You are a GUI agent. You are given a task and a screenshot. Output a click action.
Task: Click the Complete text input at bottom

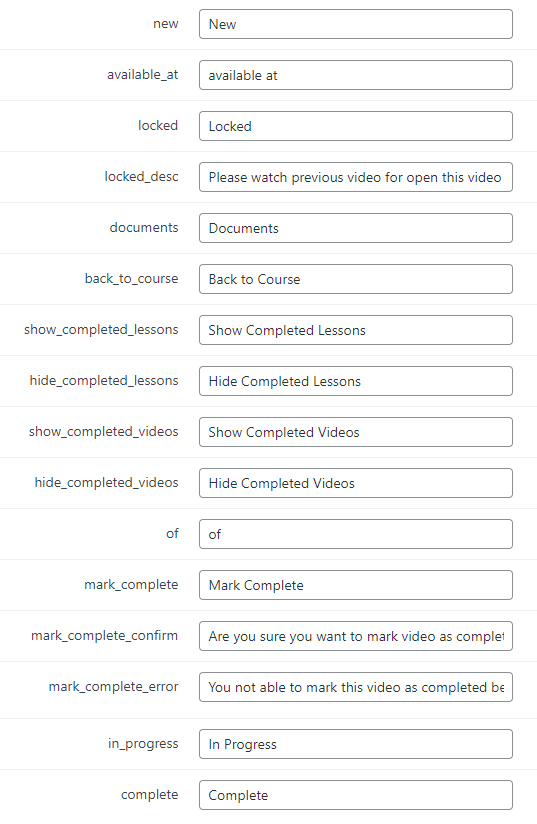(356, 795)
